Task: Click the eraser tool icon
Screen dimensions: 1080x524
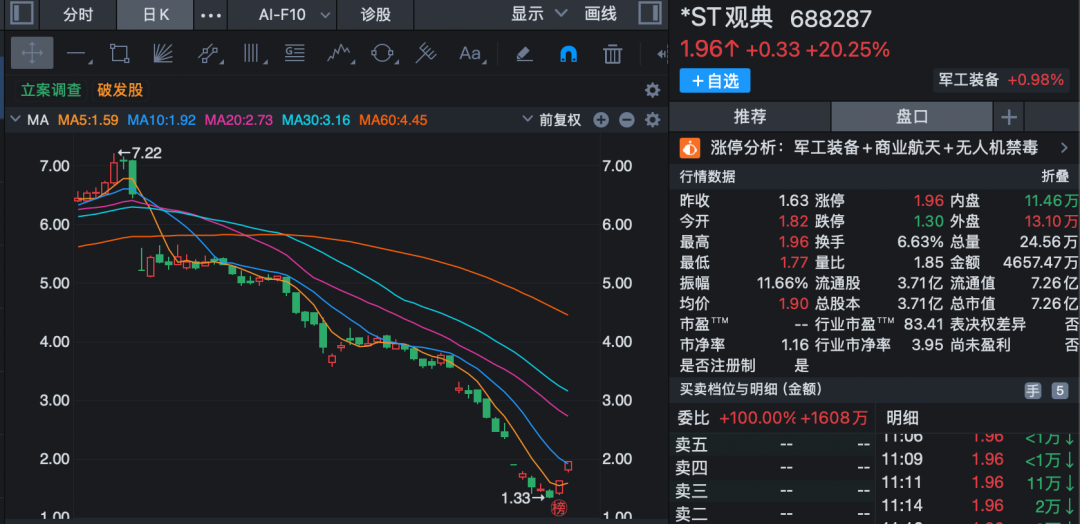Action: pyautogui.click(x=522, y=53)
